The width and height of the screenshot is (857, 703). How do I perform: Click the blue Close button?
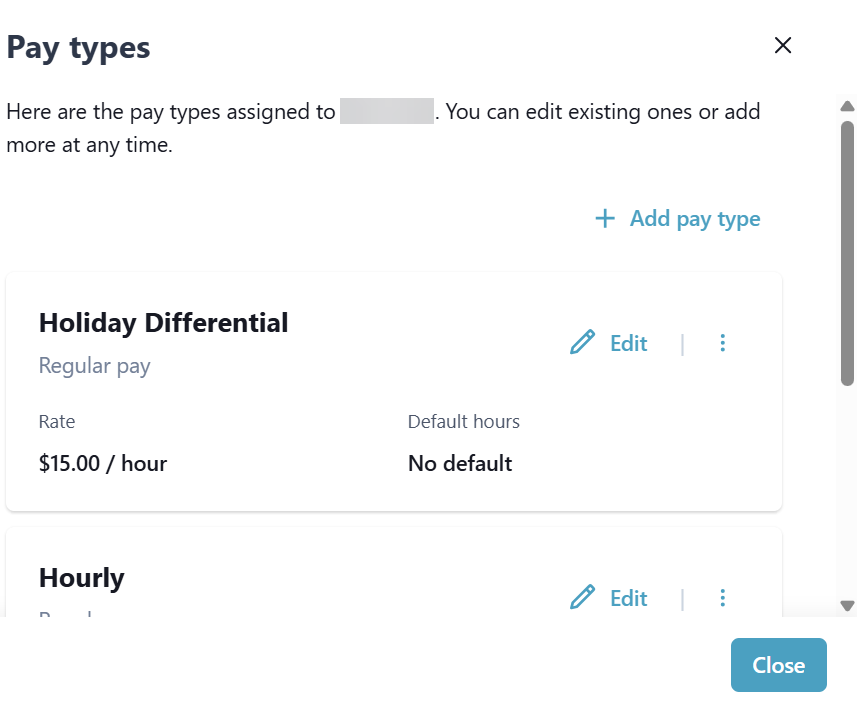(x=778, y=665)
